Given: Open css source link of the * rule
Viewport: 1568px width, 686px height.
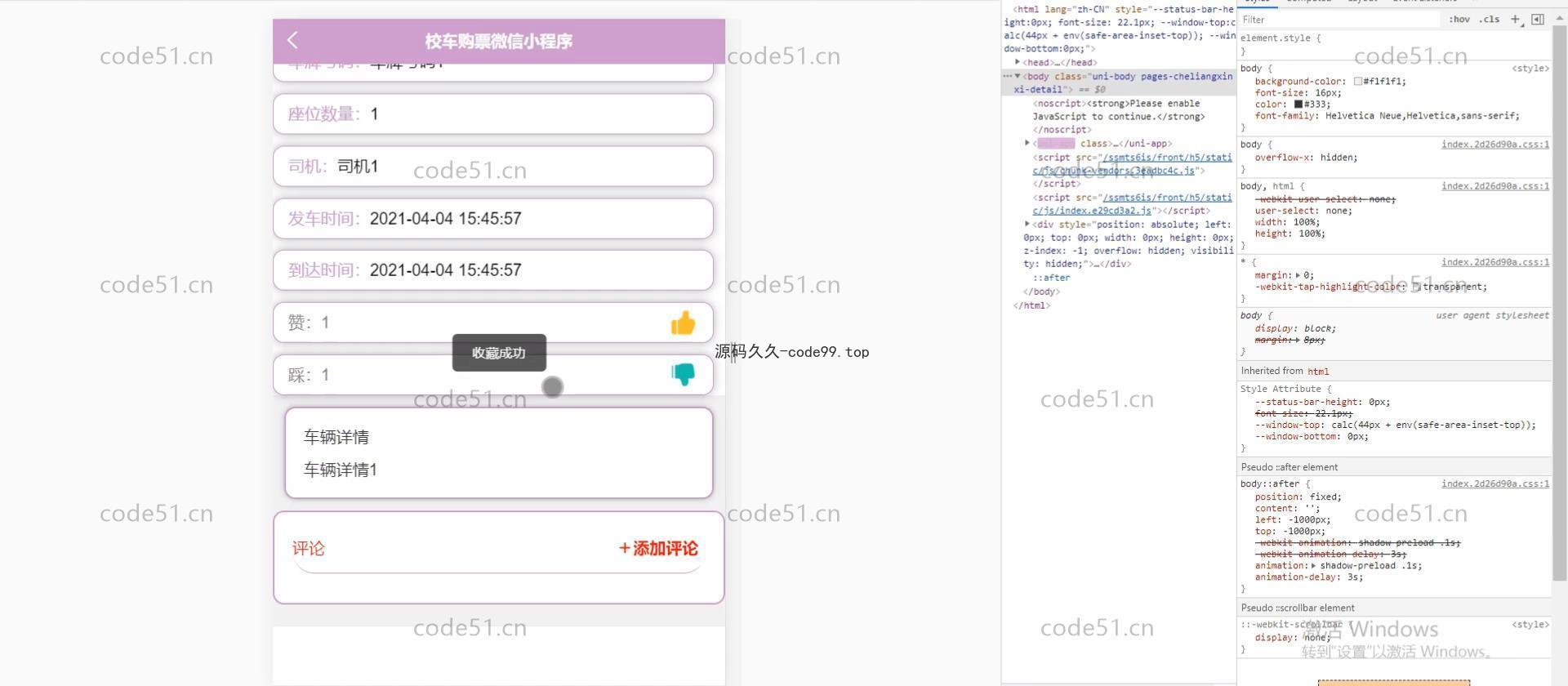Looking at the screenshot, I should pos(1494,262).
